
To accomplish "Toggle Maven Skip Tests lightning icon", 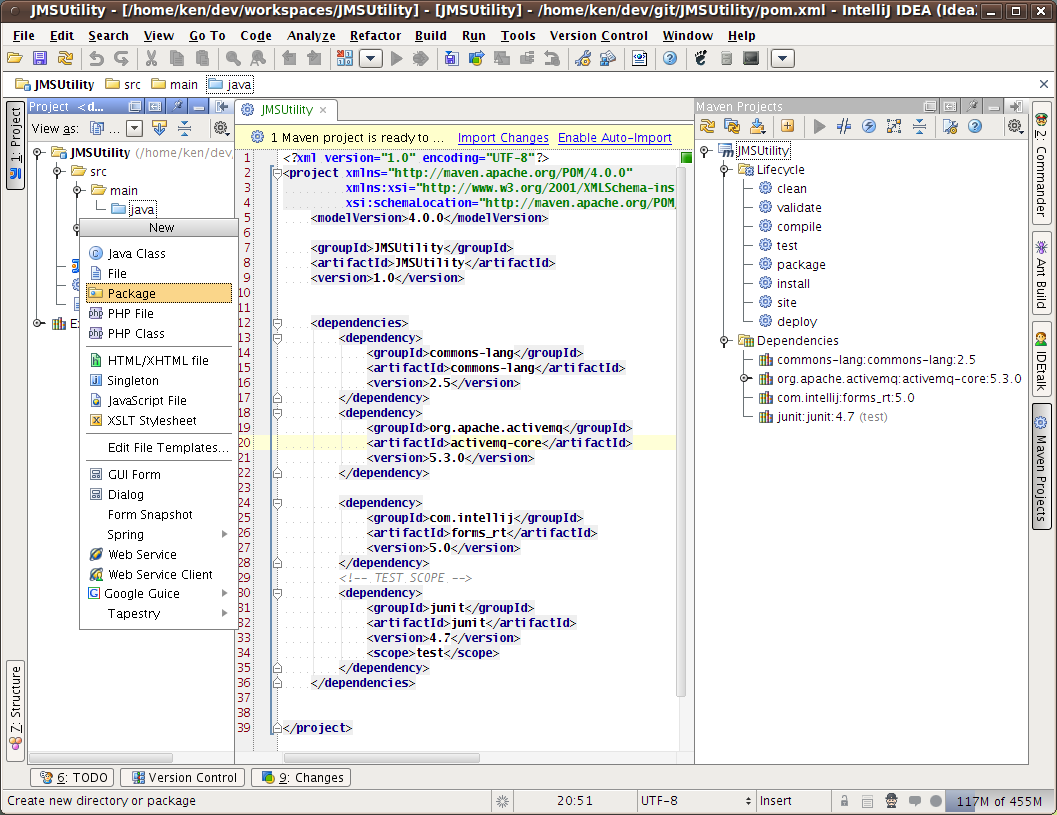I will (869, 126).
